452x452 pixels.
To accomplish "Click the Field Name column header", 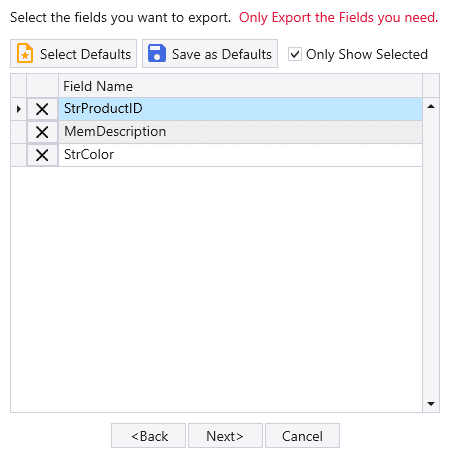I will click(x=240, y=86).
